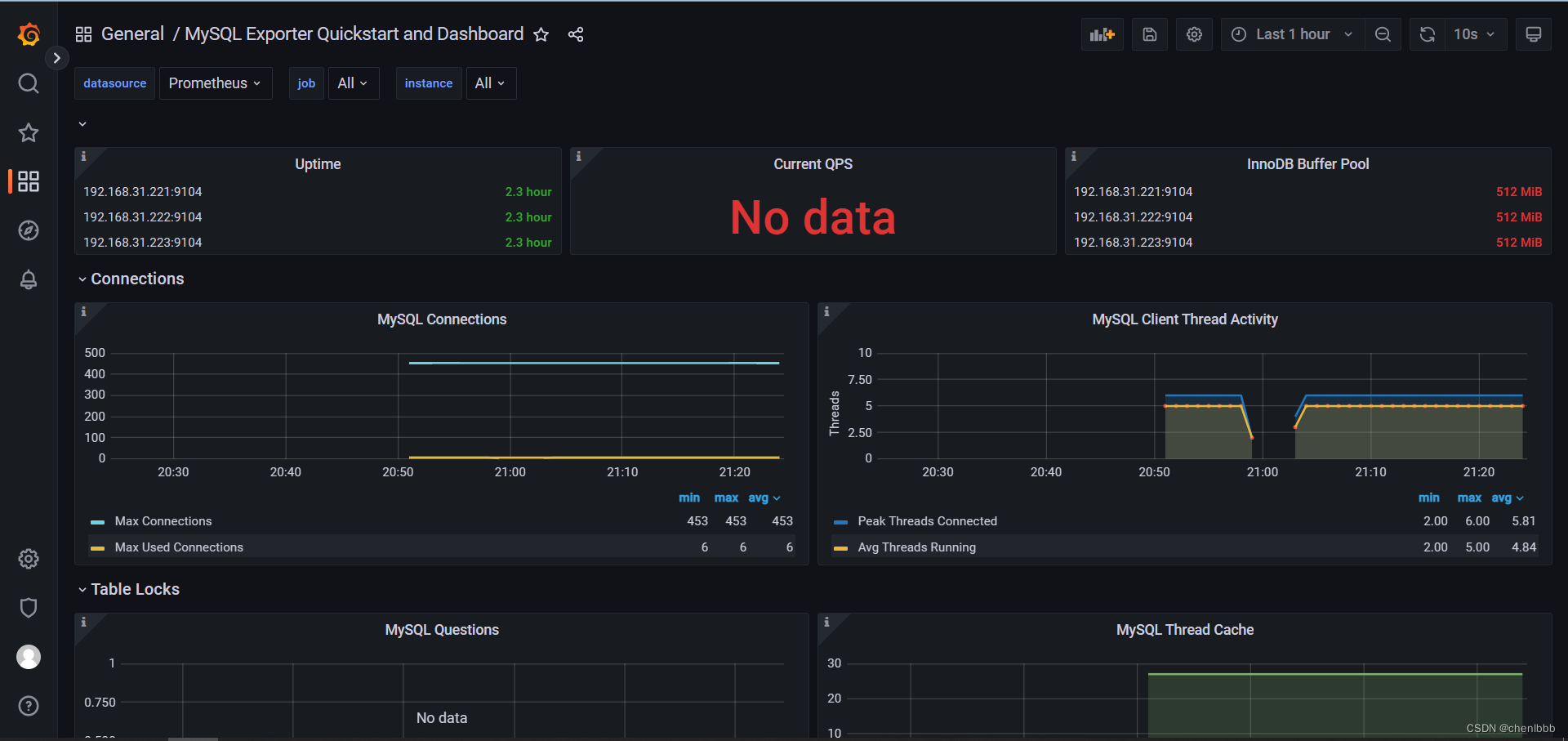Click the General folder breadcrumb

pos(132,34)
